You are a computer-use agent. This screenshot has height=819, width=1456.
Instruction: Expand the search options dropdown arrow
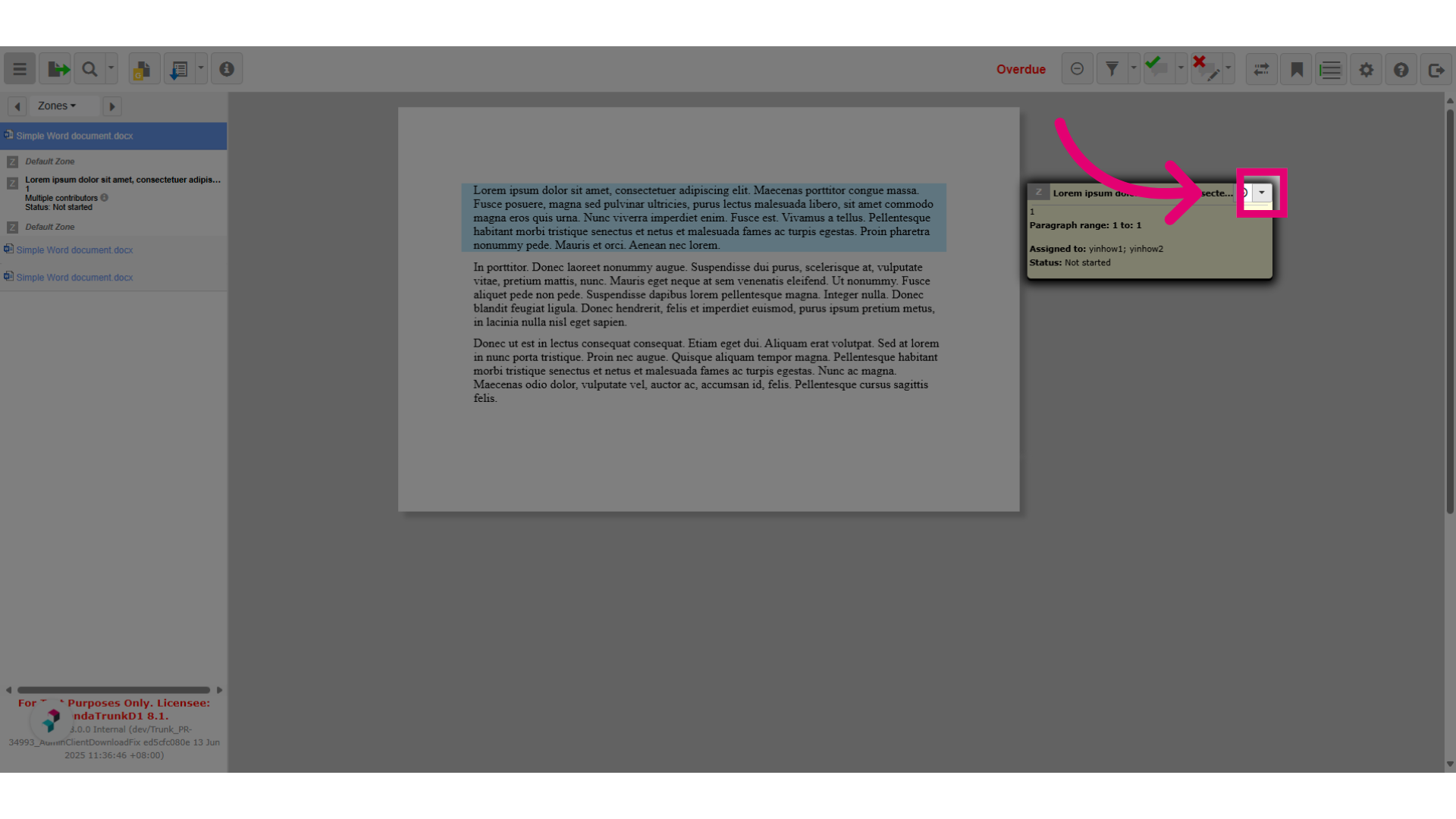(x=111, y=69)
